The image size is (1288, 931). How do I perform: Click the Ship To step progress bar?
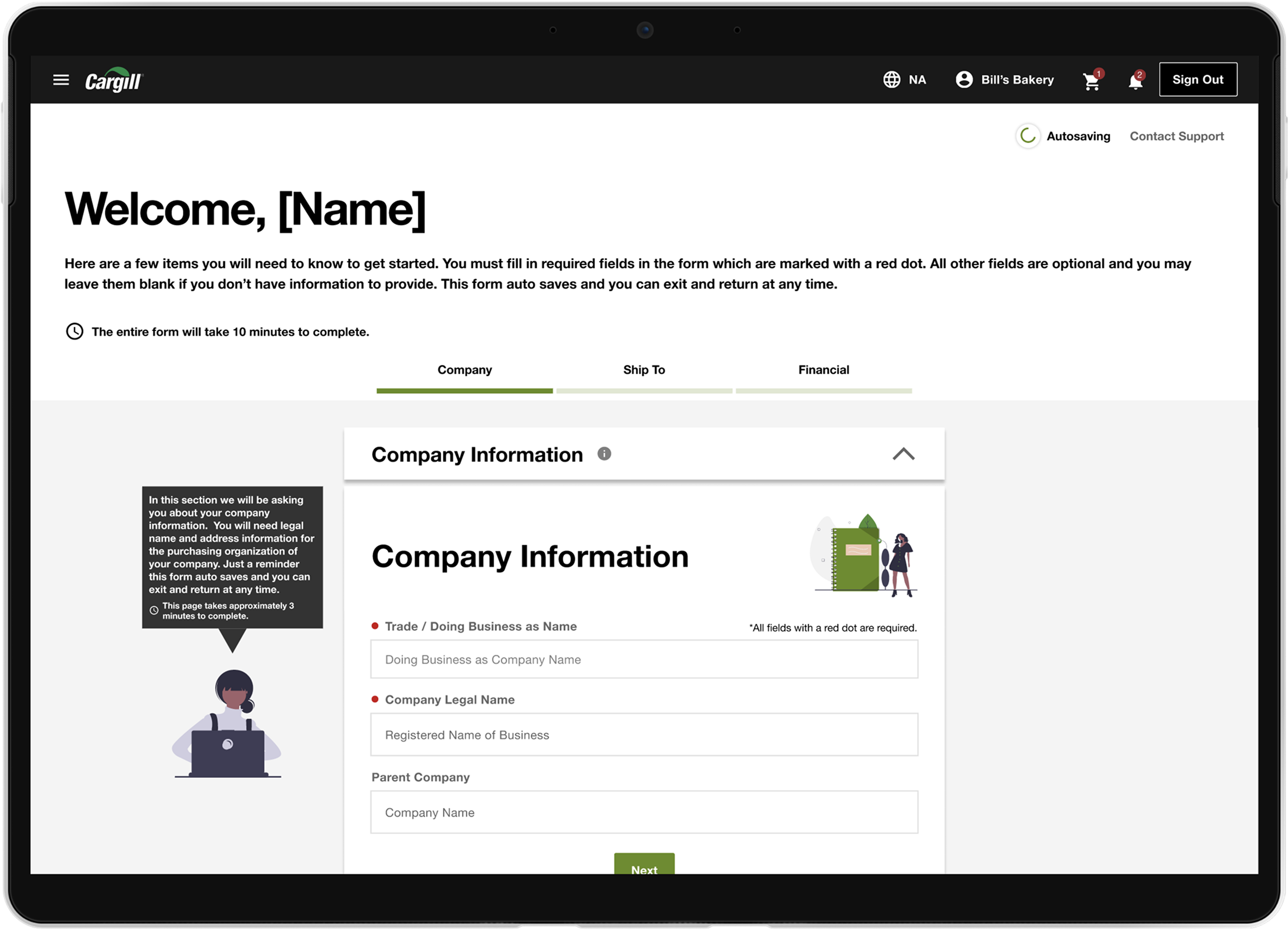[644, 391]
